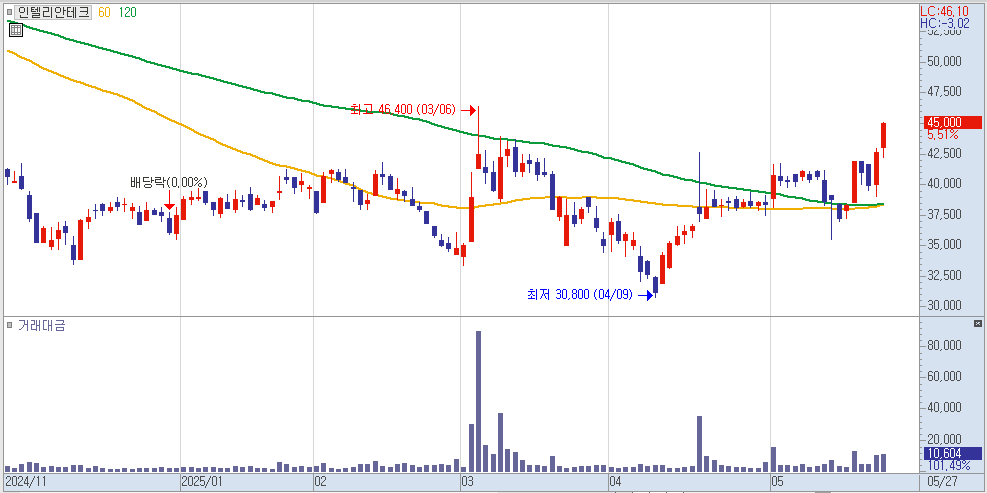
Task: Click the 40,000 volume axis label
Action: (944, 407)
